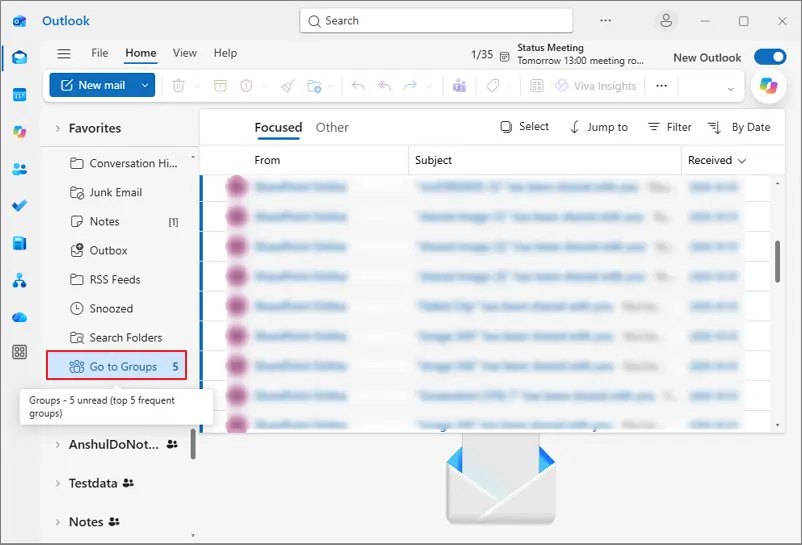Toggle the New Outlook switch
Viewport: 802px width, 545px height.
[x=770, y=57]
